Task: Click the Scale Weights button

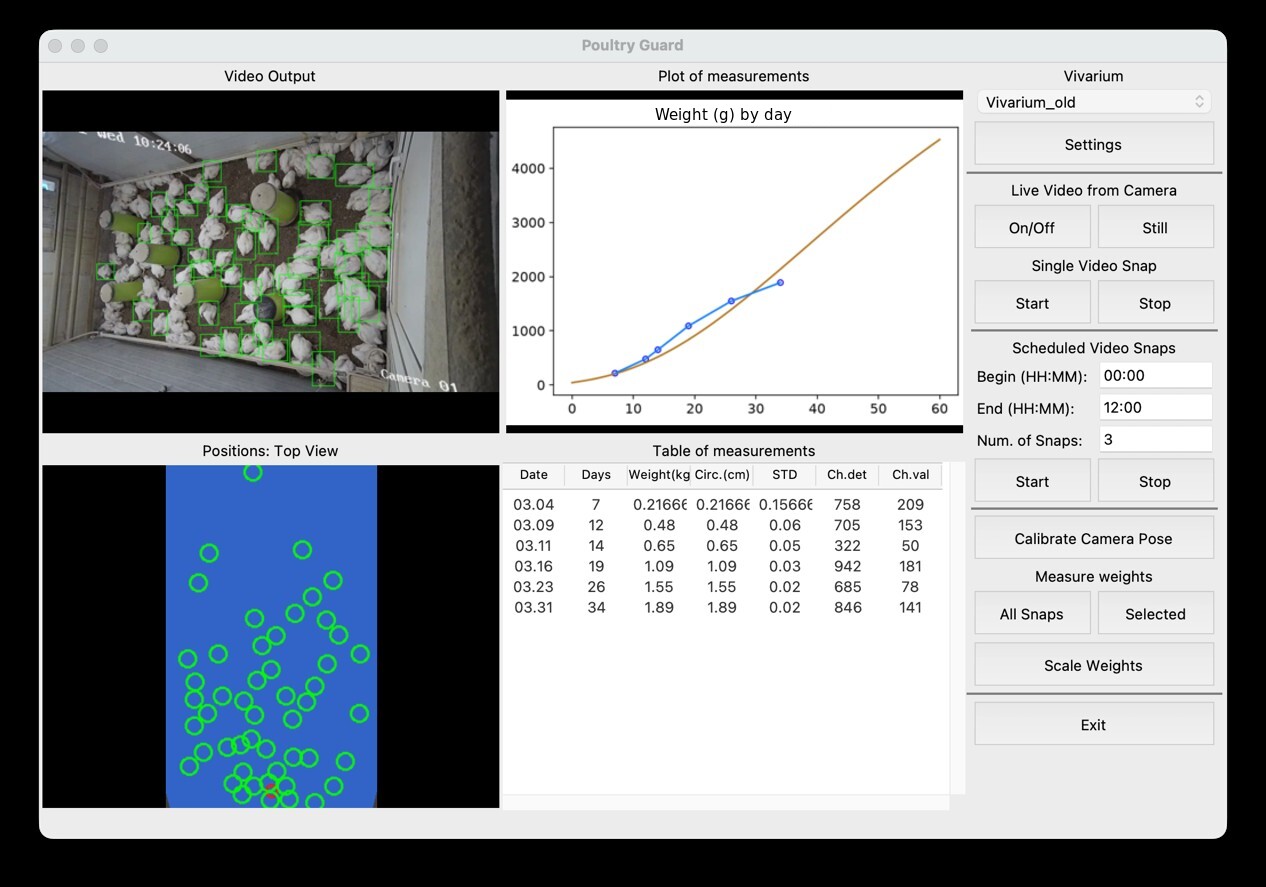Action: coord(1093,665)
